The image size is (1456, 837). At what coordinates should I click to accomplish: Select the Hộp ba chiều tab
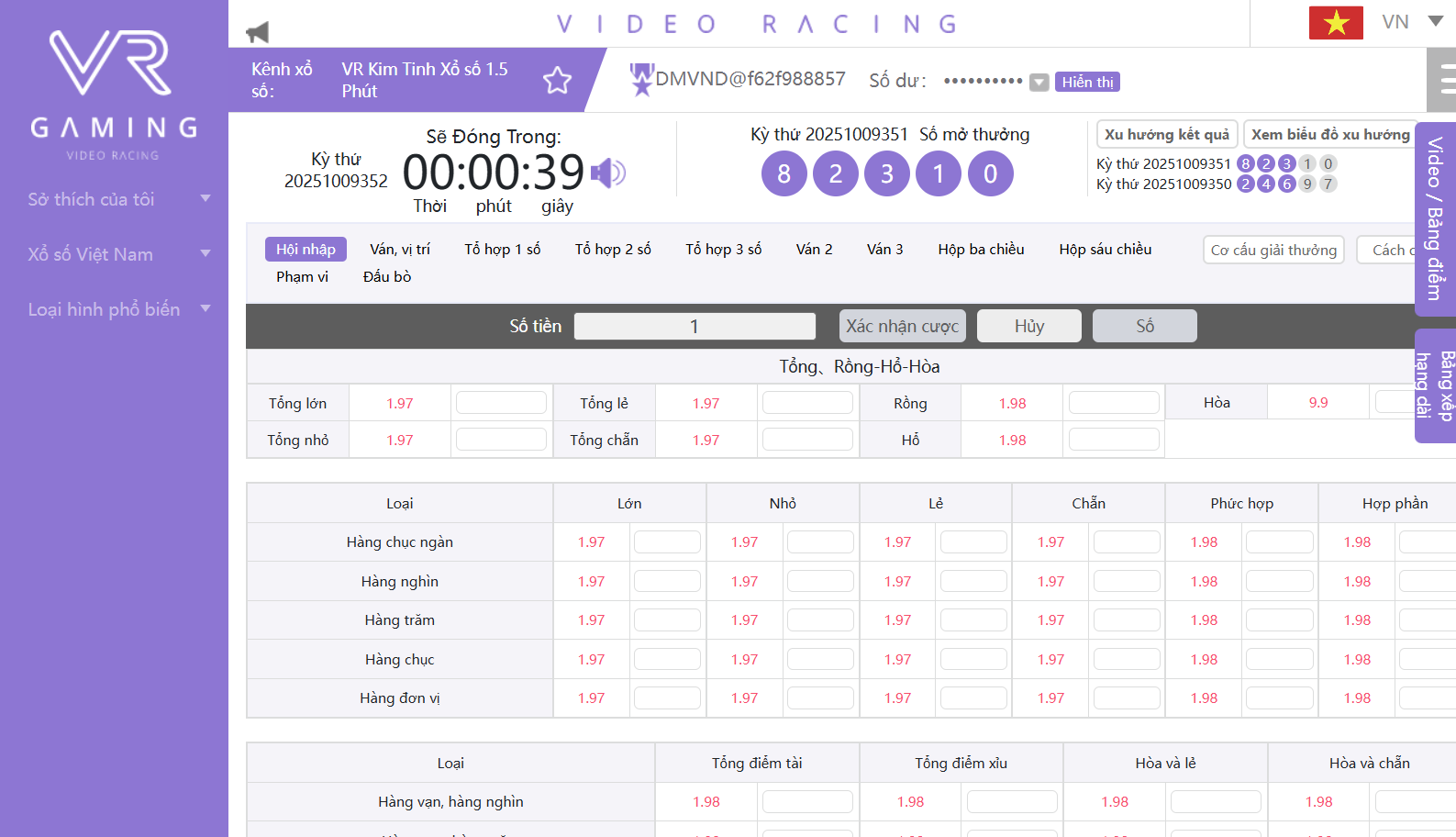tap(980, 250)
